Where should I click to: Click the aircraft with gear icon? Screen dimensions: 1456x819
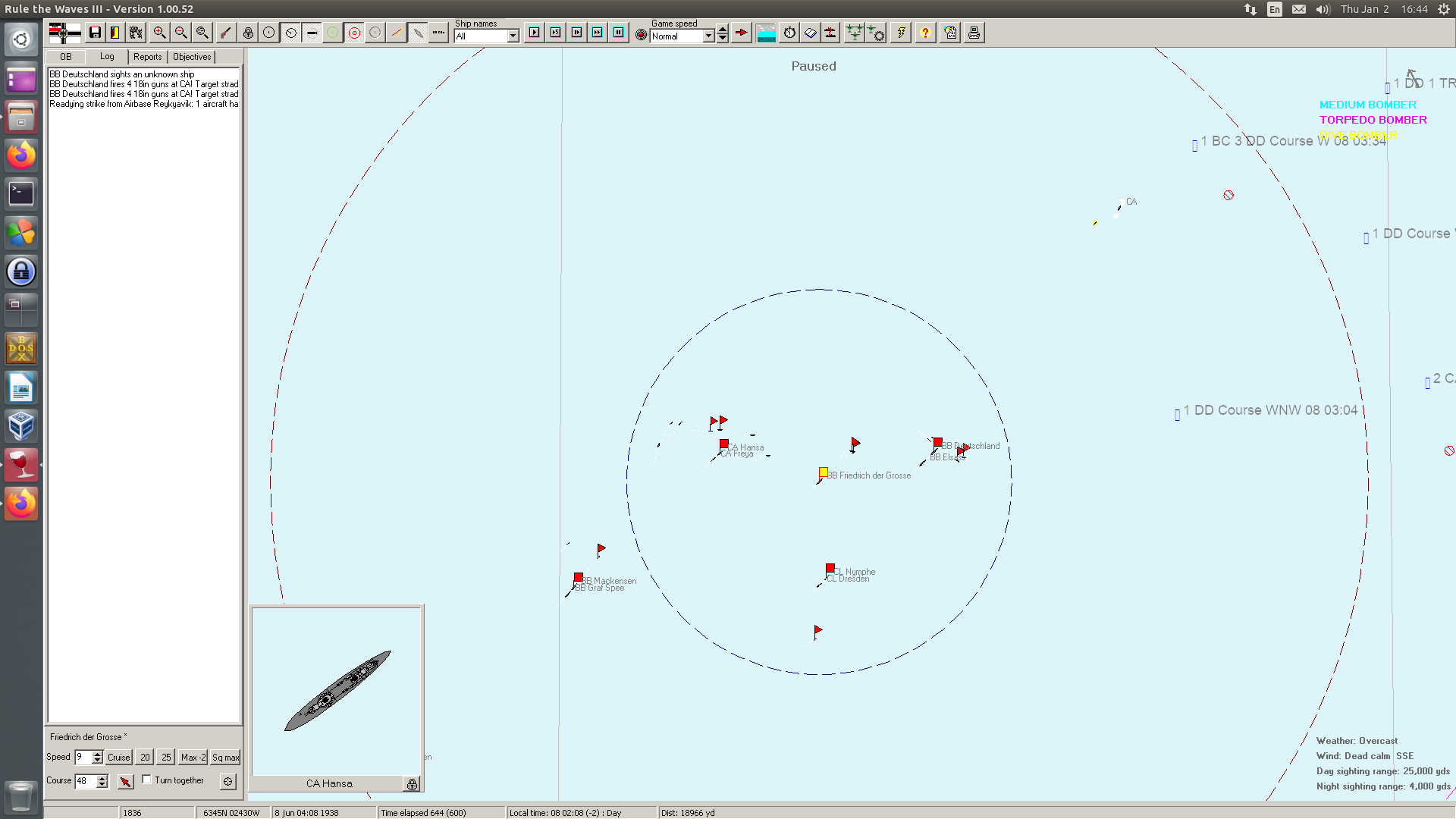click(876, 33)
